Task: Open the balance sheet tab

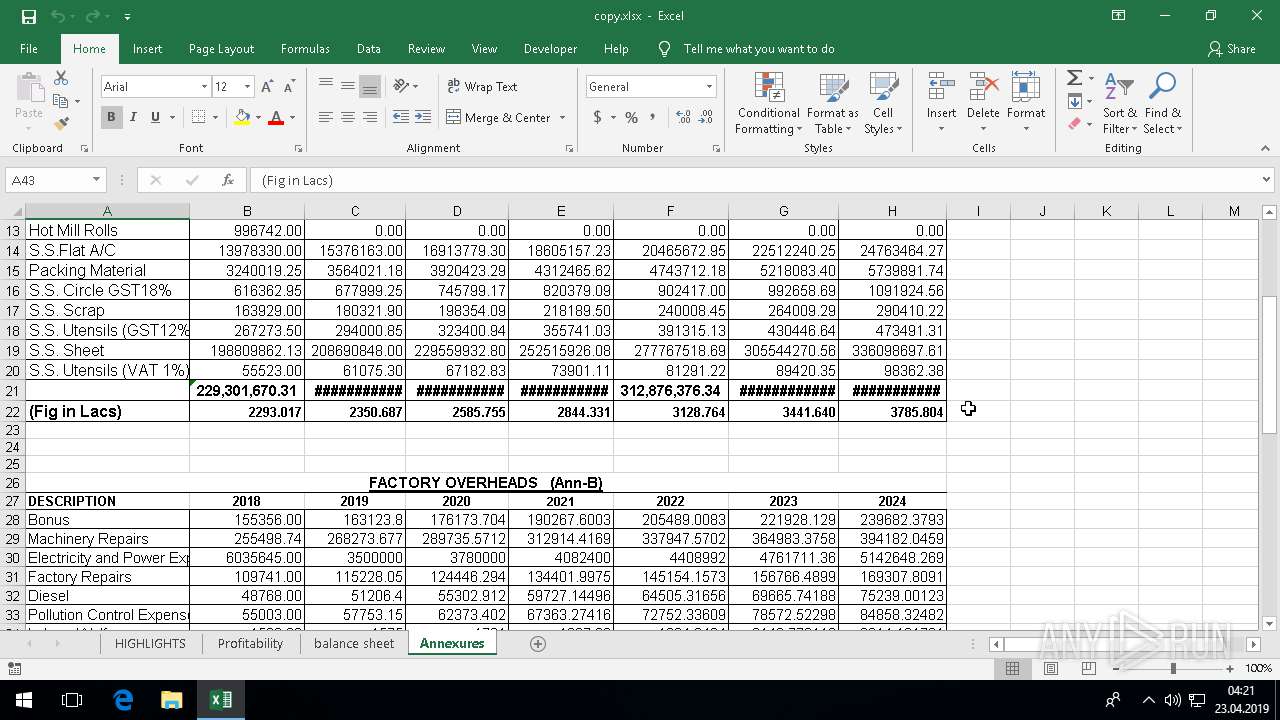Action: (x=354, y=644)
